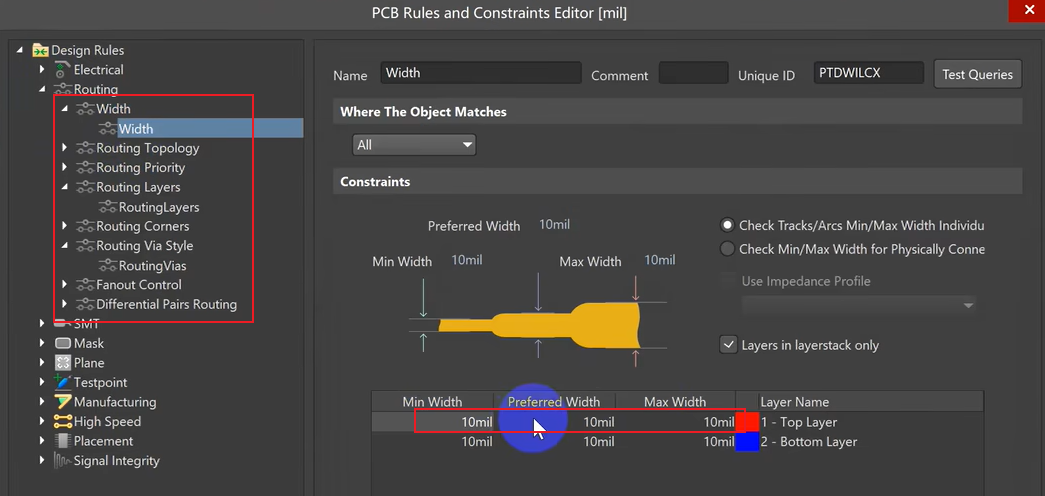Open the impedance profile dropdown
The height and width of the screenshot is (496, 1045).
[858, 305]
